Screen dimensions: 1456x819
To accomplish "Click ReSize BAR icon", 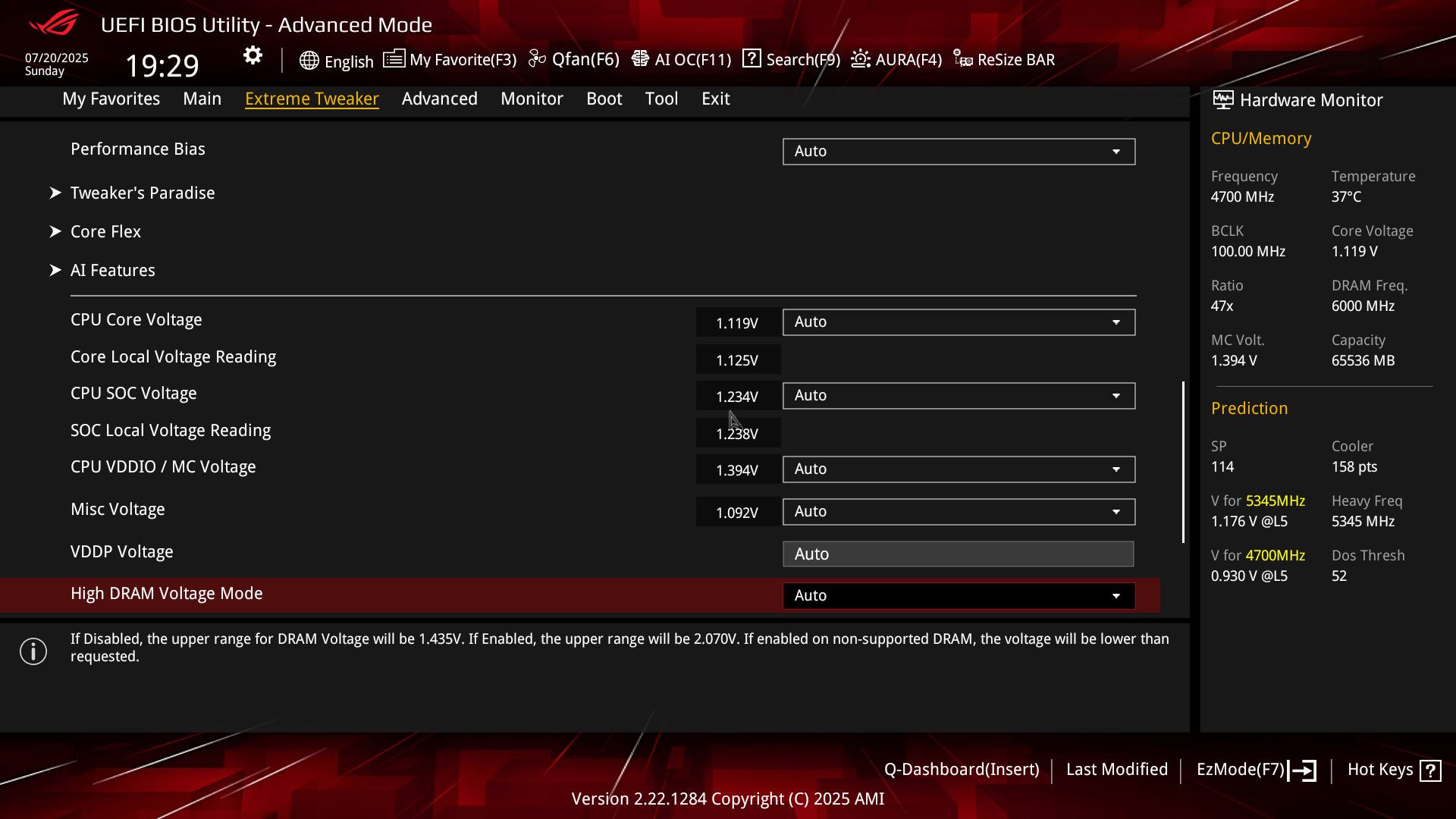I will [963, 59].
